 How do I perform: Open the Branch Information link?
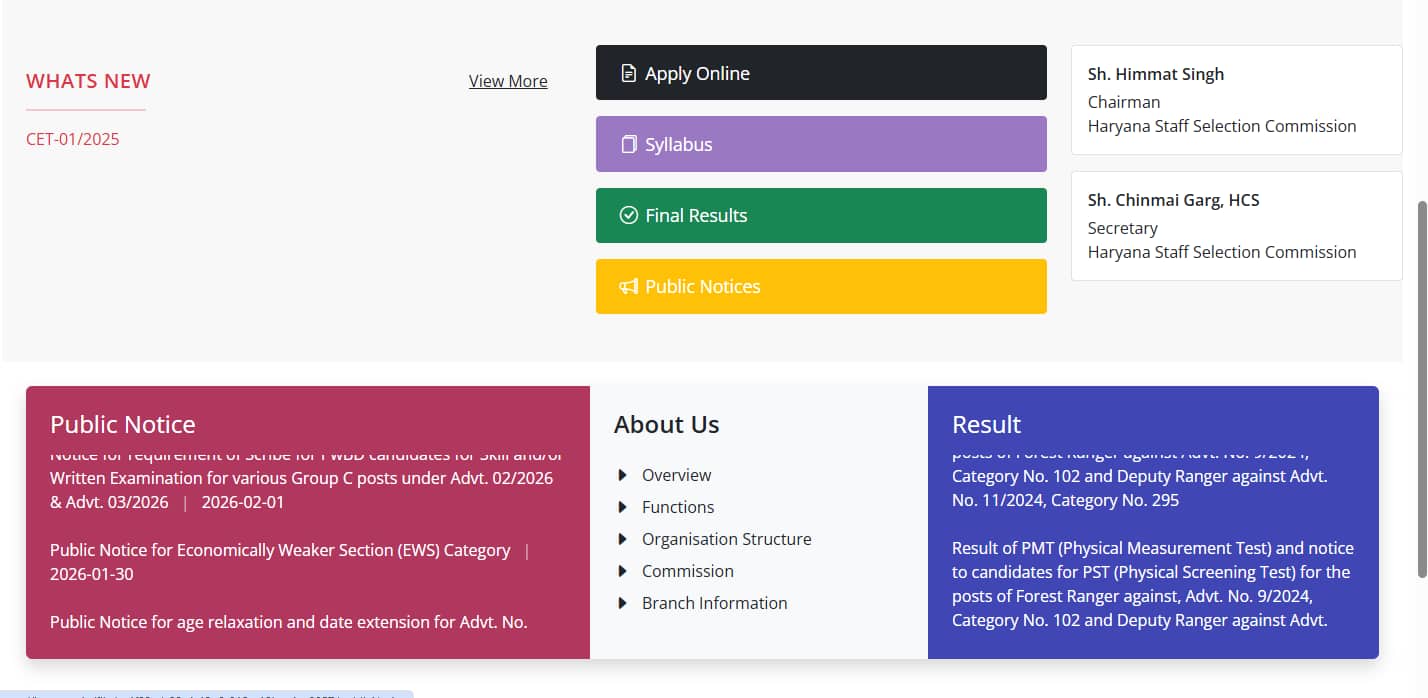(715, 603)
